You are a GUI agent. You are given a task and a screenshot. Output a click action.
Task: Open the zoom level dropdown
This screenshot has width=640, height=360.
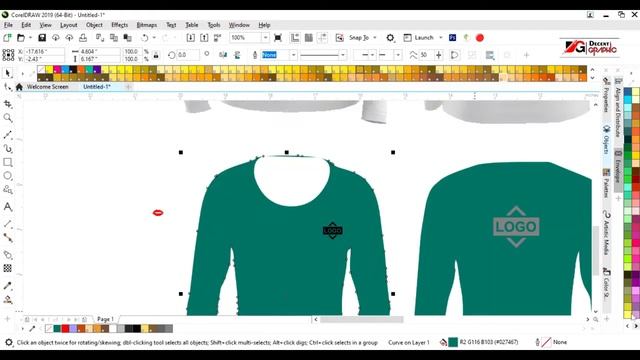point(265,38)
